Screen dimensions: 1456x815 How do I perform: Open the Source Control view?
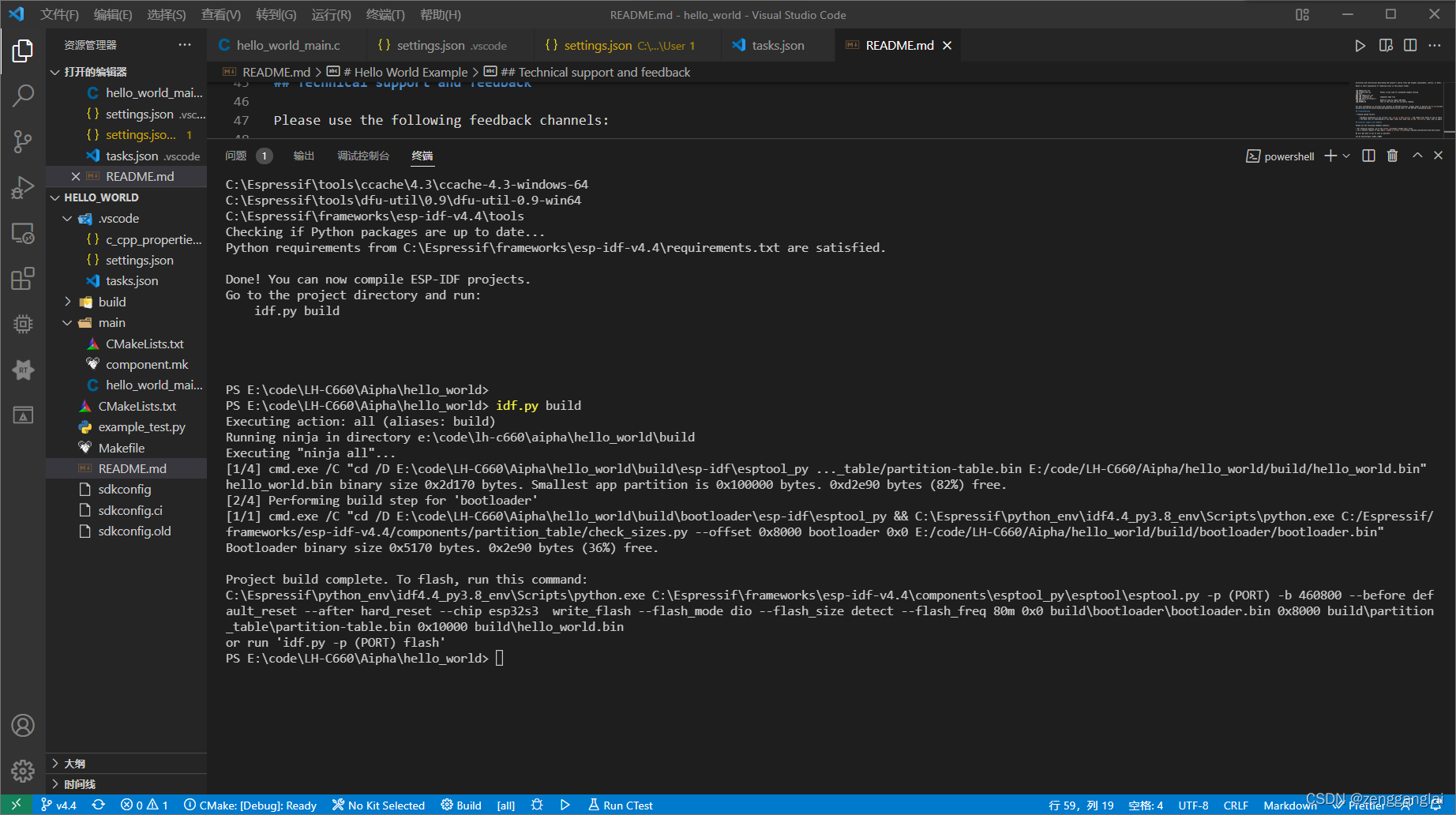coord(23,142)
